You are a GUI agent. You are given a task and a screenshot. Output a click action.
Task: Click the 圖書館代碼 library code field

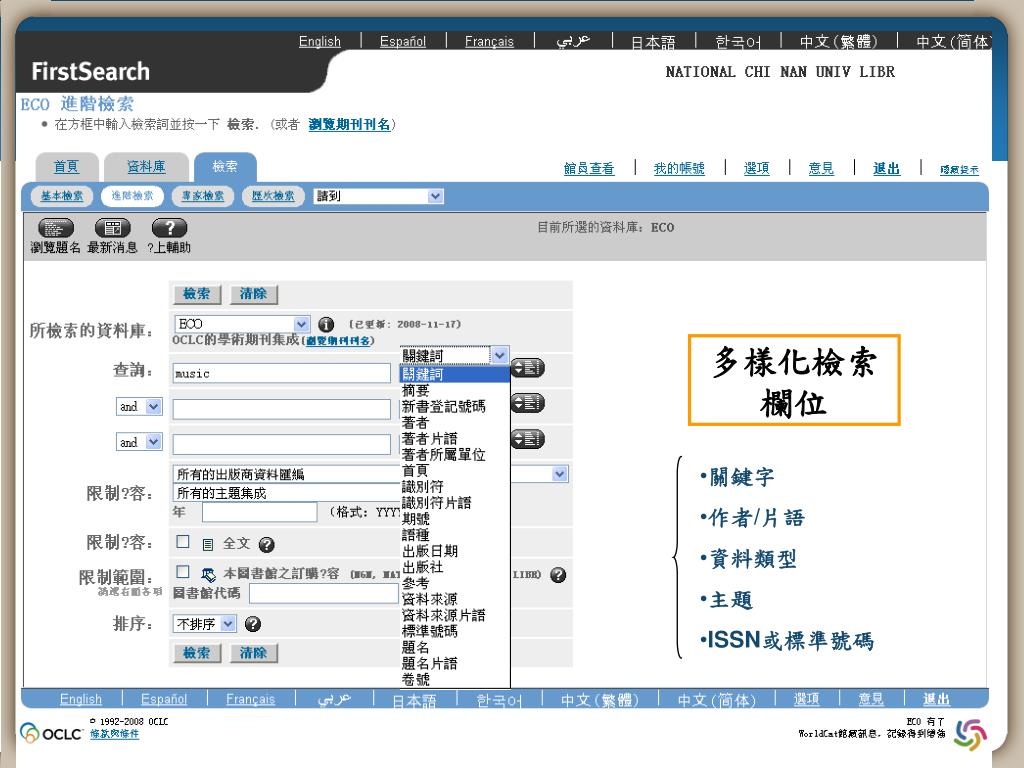(324, 594)
